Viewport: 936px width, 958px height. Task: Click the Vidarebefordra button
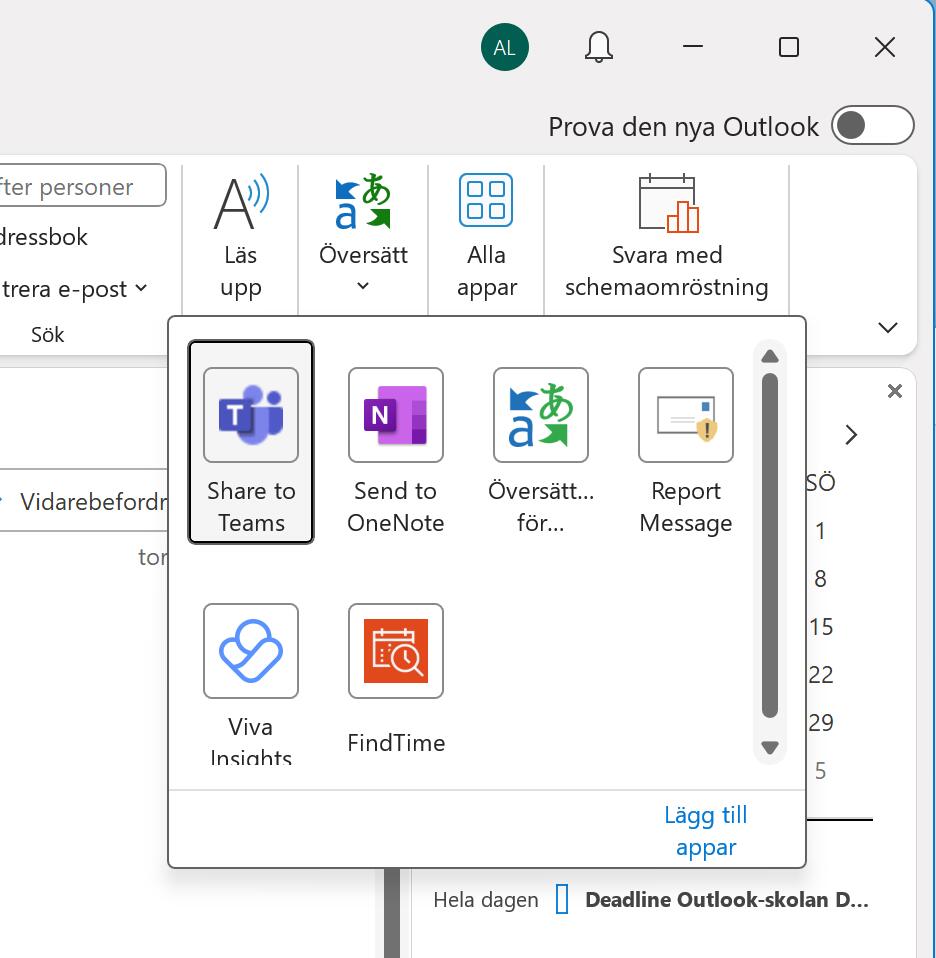(86, 501)
